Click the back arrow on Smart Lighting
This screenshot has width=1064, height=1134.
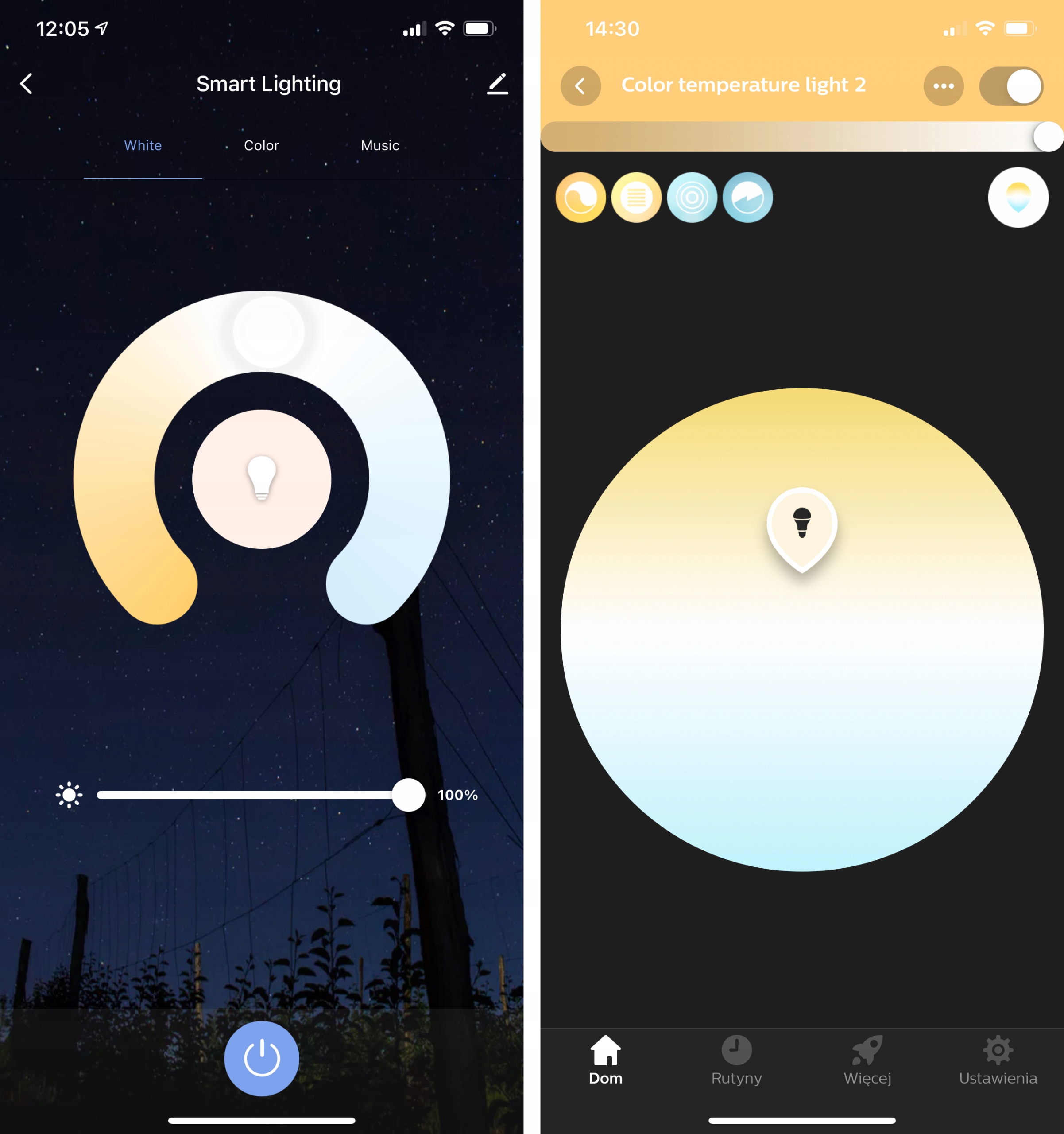27,82
